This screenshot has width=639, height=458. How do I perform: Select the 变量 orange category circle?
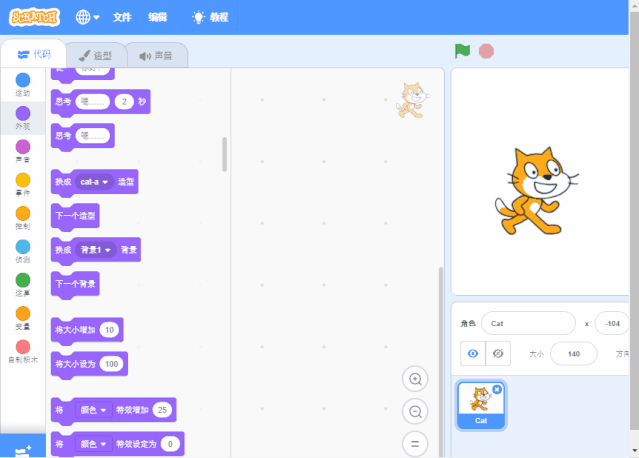(x=23, y=314)
